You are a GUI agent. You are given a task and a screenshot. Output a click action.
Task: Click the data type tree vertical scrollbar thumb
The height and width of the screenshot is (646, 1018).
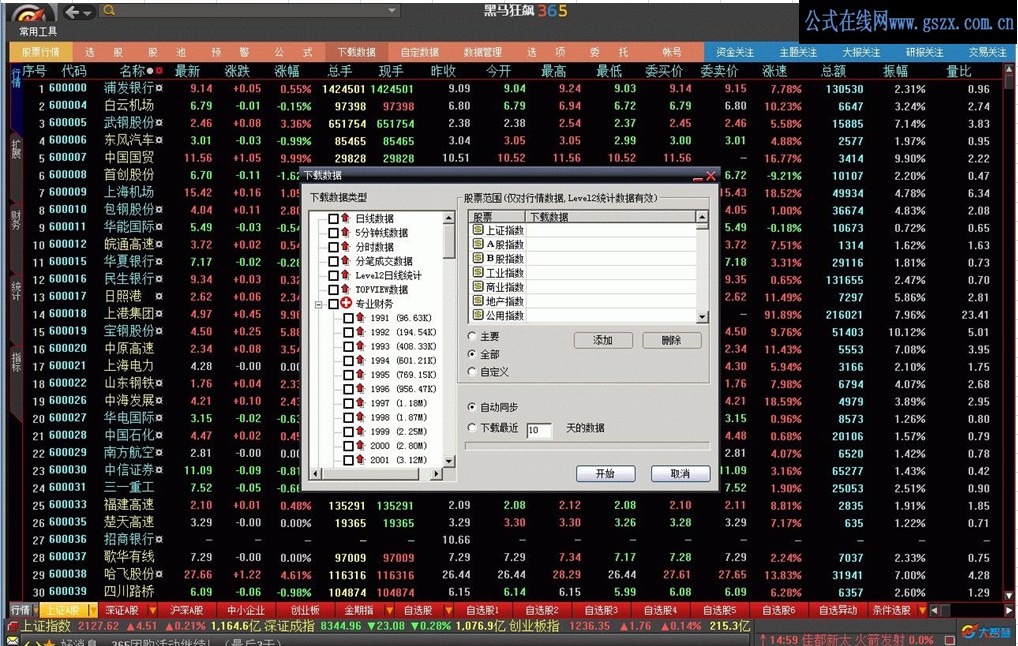(449, 242)
